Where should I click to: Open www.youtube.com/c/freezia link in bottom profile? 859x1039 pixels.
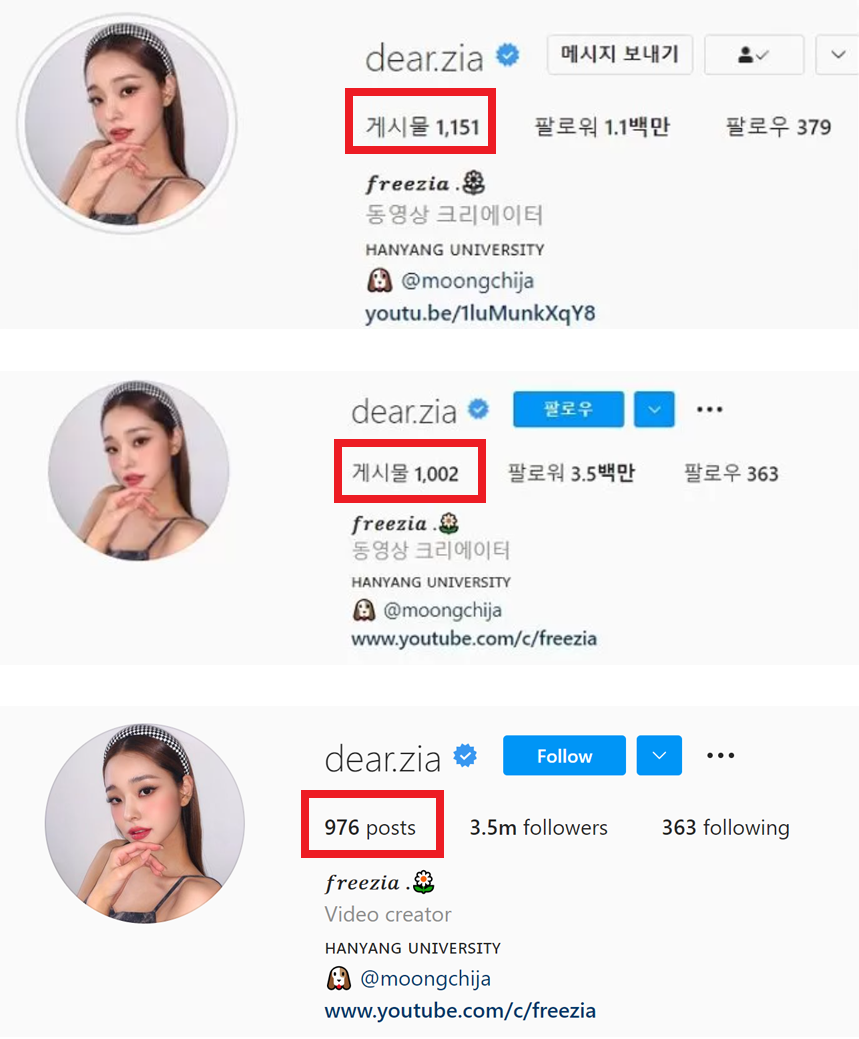tap(460, 1011)
